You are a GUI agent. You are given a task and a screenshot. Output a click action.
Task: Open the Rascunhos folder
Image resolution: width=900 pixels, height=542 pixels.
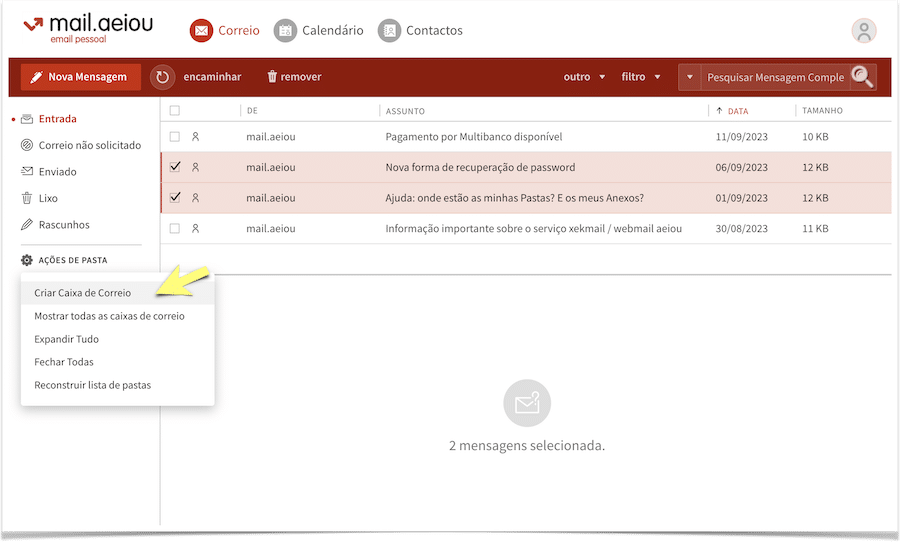64,225
